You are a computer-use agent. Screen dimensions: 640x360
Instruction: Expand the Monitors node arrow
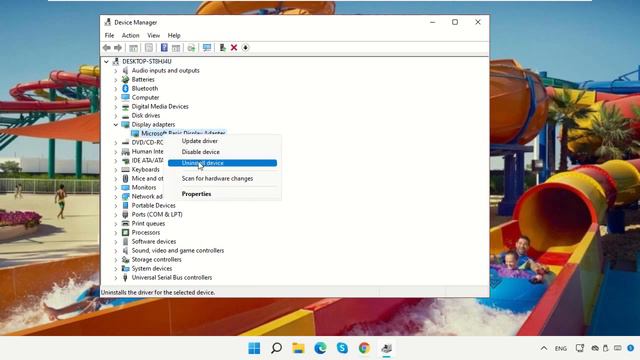[116, 188]
